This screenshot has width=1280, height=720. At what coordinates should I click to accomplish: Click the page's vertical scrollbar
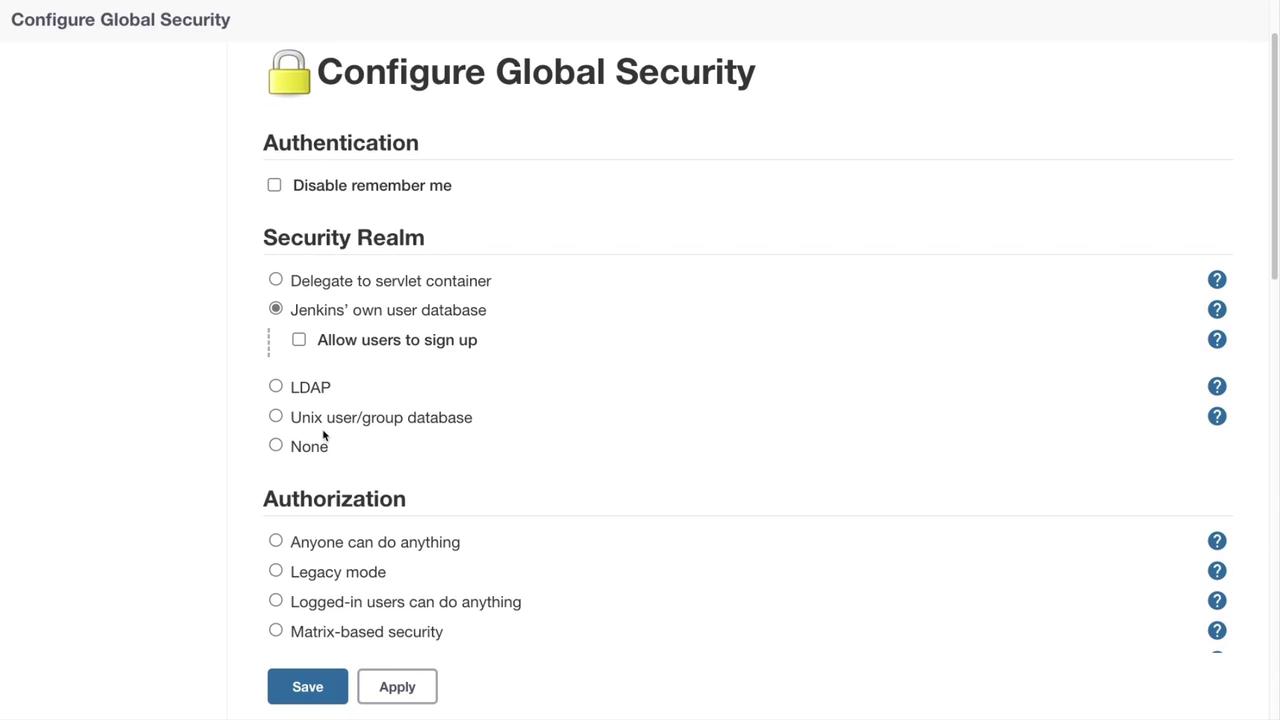1274,160
